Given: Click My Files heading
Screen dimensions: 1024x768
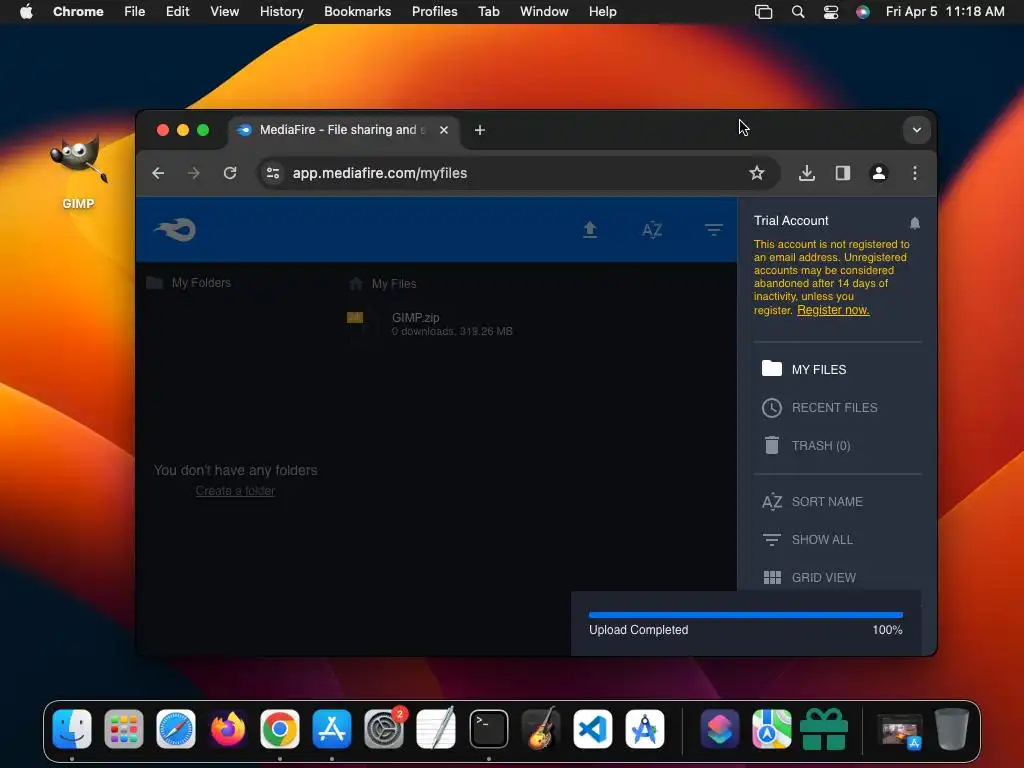Looking at the screenshot, I should pyautogui.click(x=394, y=283).
